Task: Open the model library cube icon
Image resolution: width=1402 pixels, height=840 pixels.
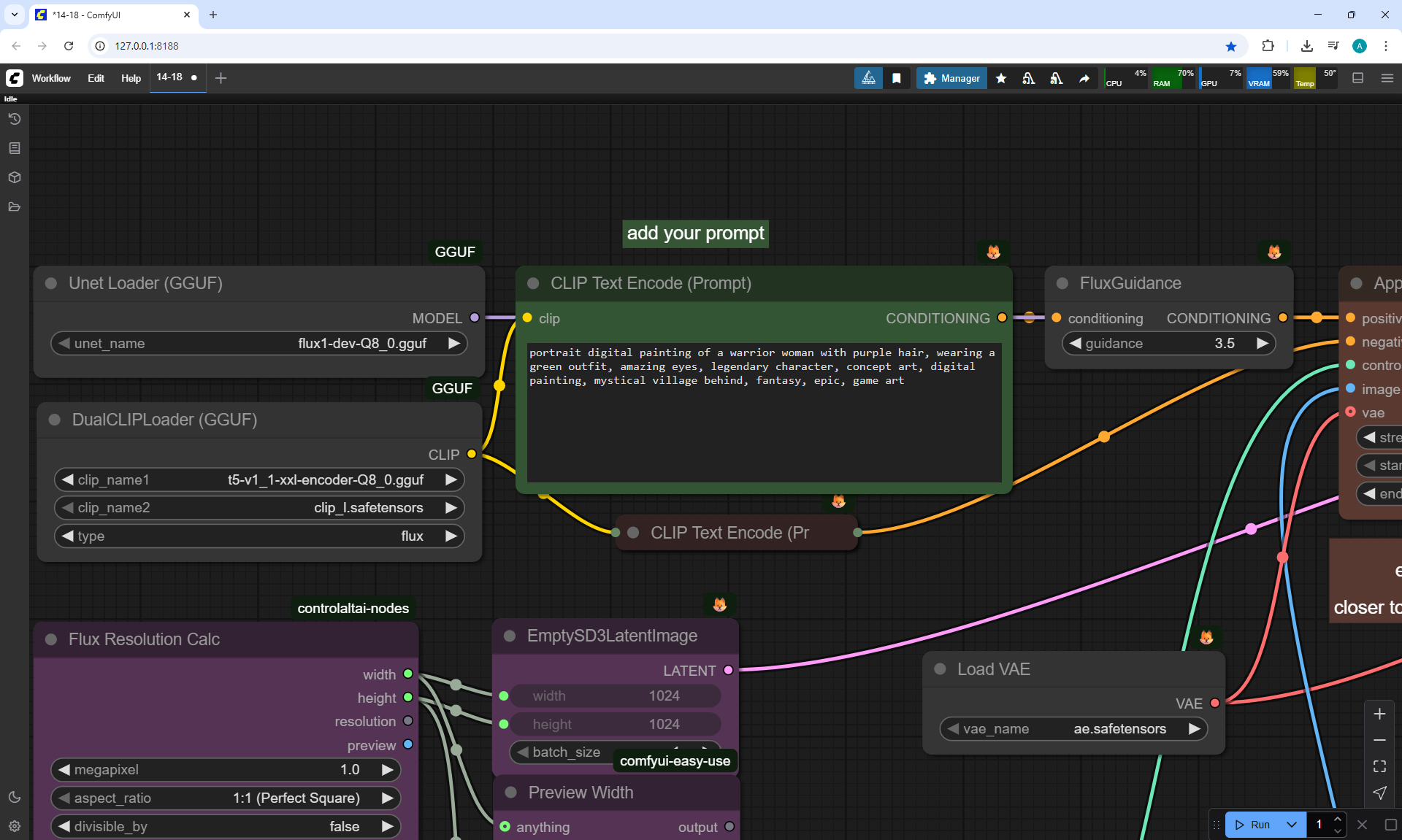Action: (15, 177)
